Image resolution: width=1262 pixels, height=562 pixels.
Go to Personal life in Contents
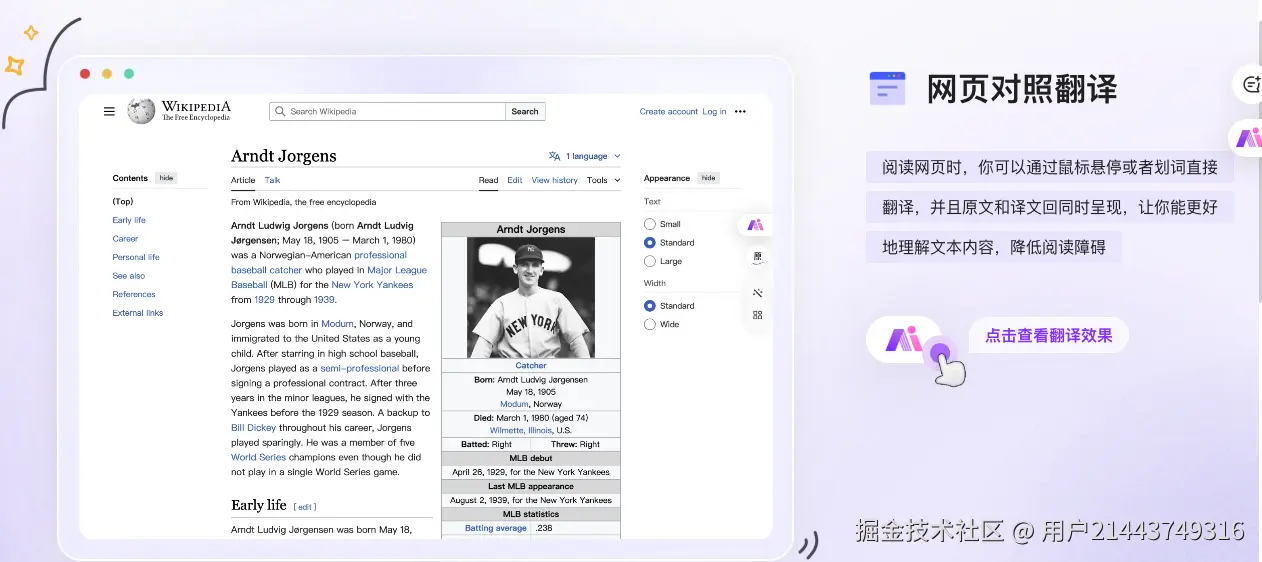[x=136, y=257]
